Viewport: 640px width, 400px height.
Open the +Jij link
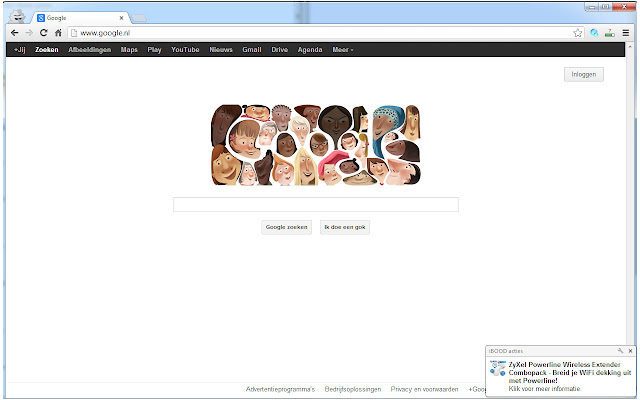click(x=20, y=50)
